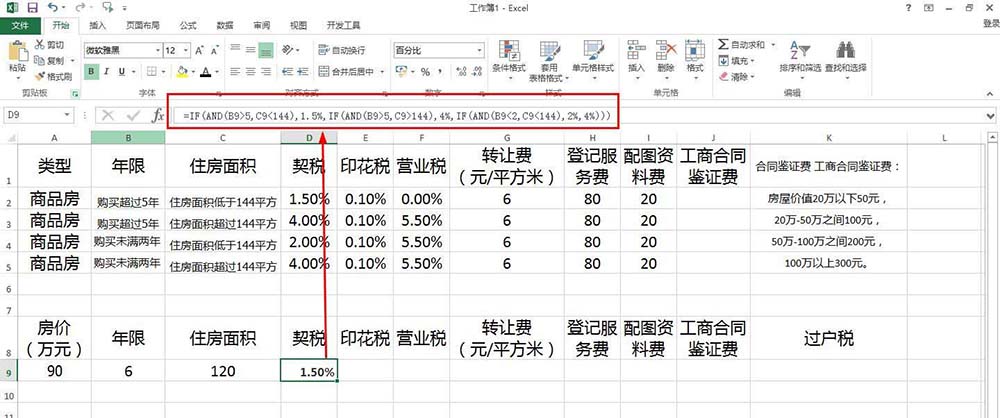Expand the Fill (填充) dropdown
The image size is (1000, 418).
(x=752, y=61)
